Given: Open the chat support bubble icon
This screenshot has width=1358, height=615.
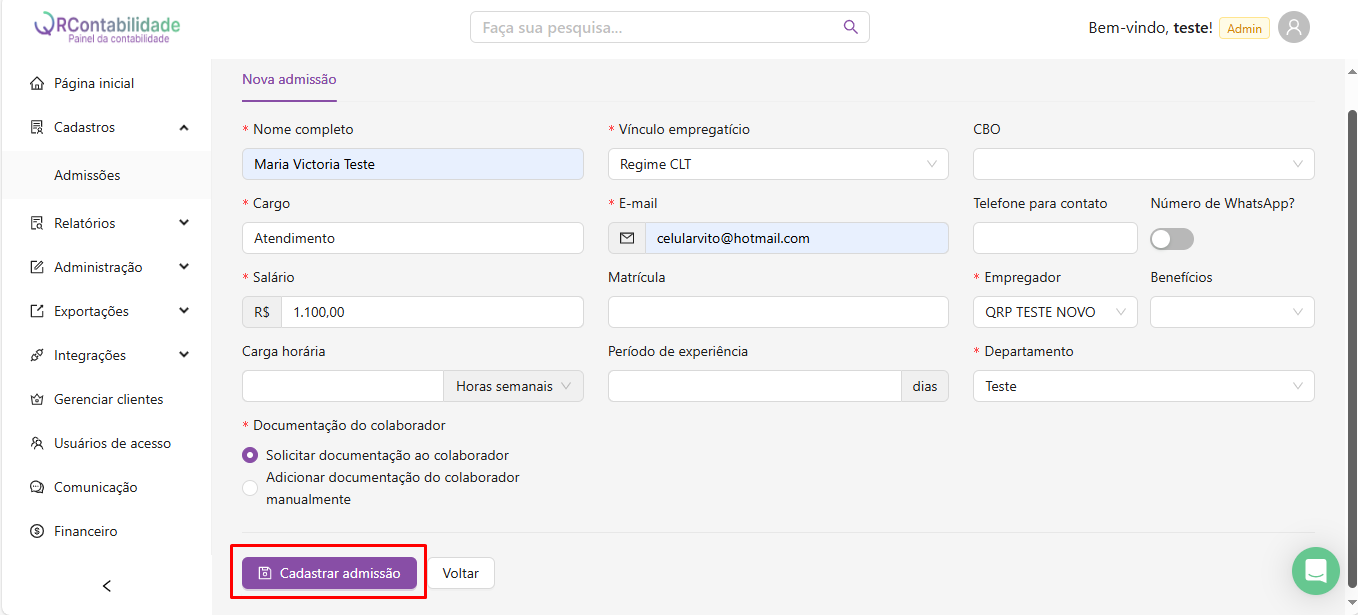Looking at the screenshot, I should click(1315, 571).
